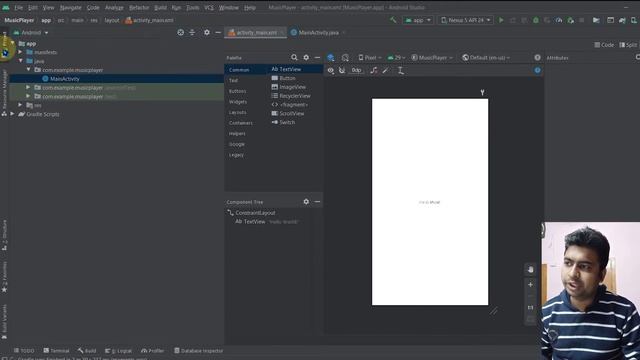640x360 pixels.
Task: Start debugging with the green bug icon
Action: 536,20
